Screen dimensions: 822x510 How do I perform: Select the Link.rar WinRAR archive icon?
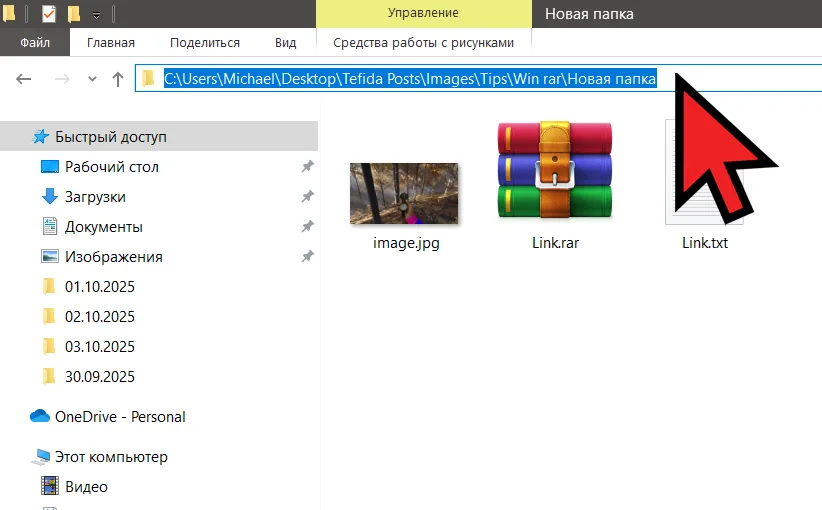554,171
